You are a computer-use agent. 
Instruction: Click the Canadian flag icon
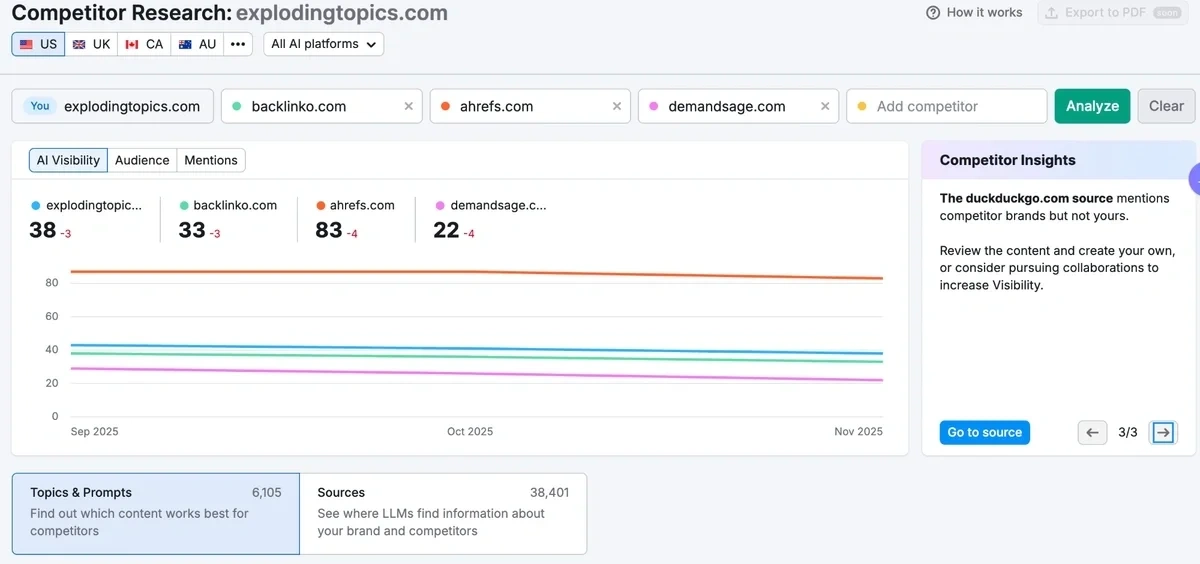pyautogui.click(x=132, y=44)
